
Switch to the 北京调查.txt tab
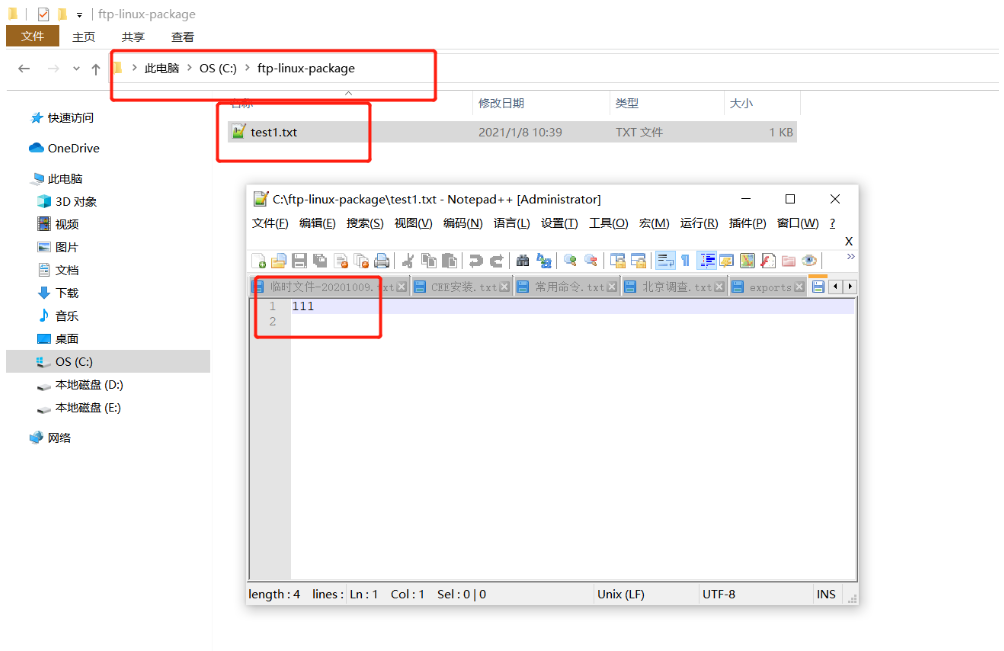tap(675, 287)
